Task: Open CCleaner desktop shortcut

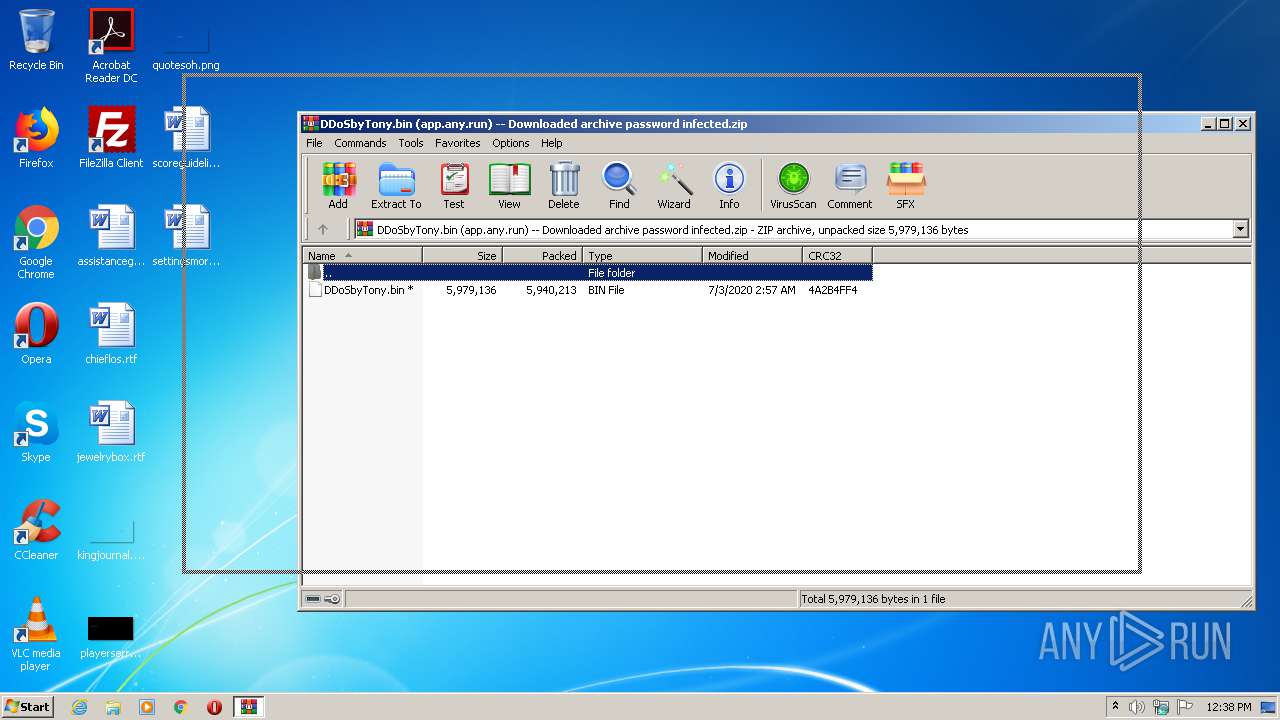Action: [36, 530]
